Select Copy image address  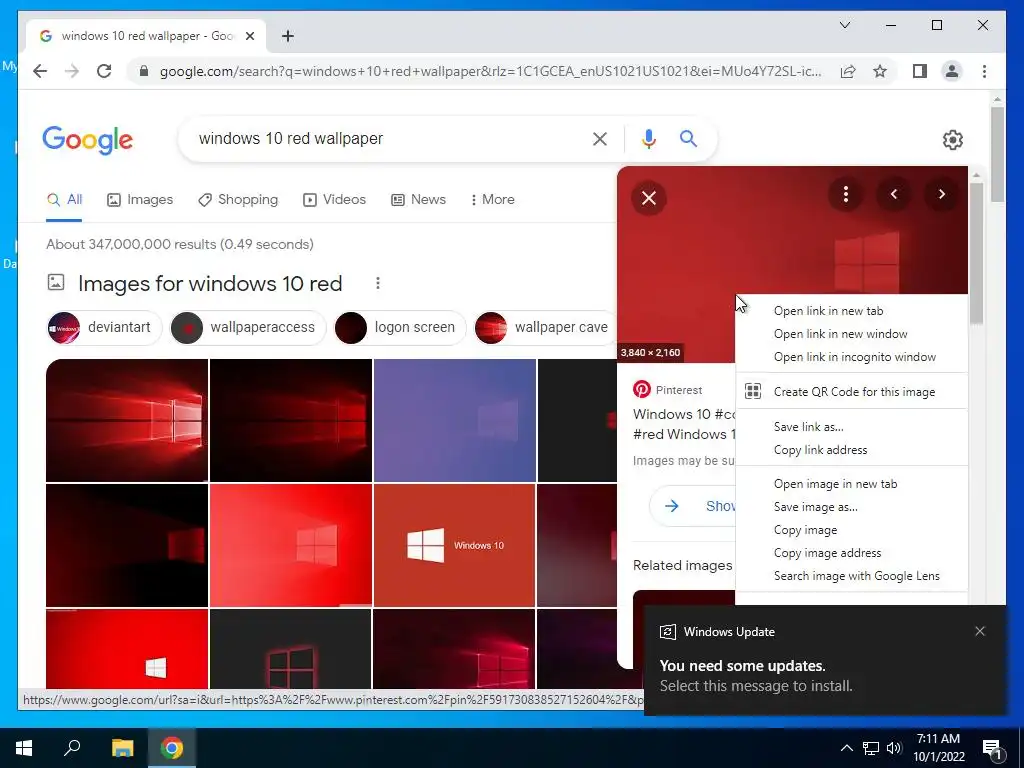click(852, 552)
